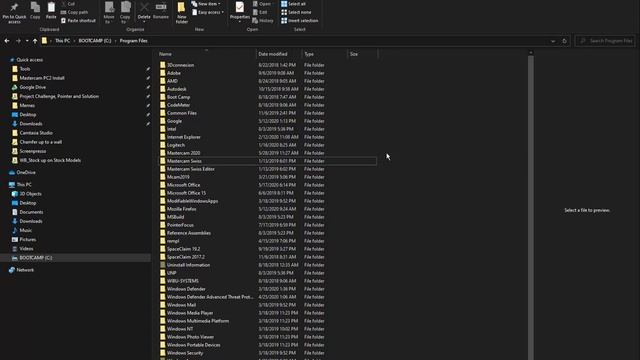
Task: Go up one folder level arrow
Action: point(35,41)
